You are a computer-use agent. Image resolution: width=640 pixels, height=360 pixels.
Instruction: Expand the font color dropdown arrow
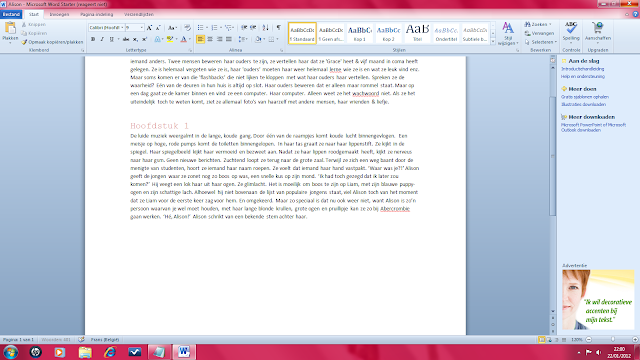pos(190,39)
